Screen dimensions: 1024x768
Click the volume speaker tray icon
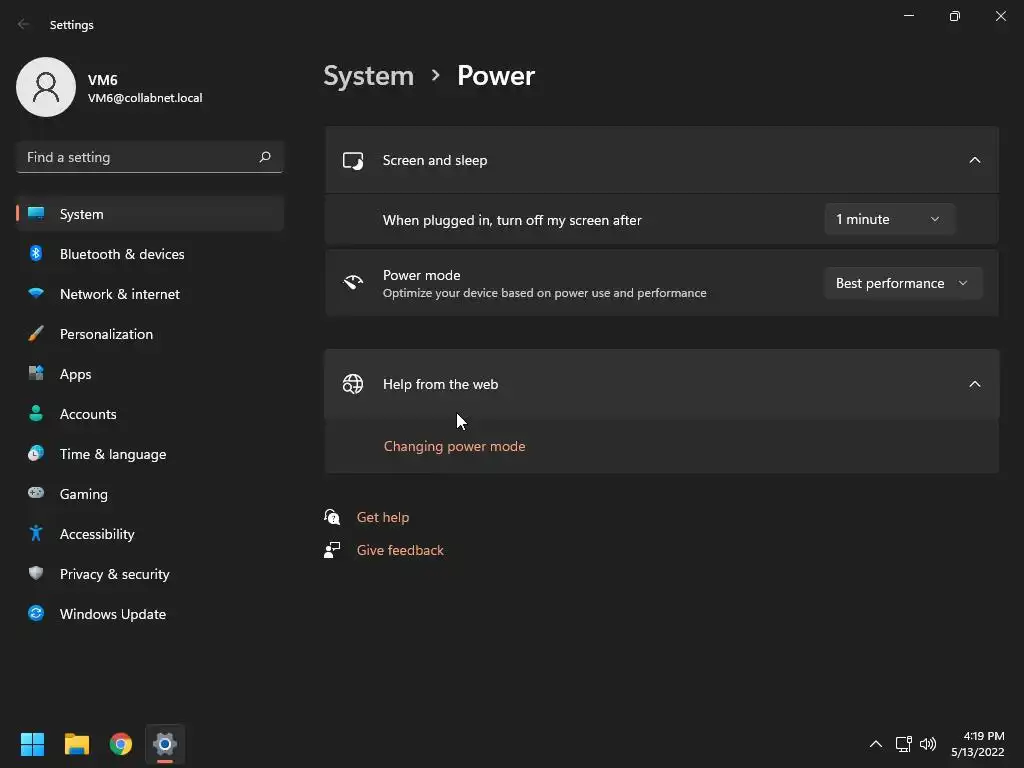coord(928,744)
